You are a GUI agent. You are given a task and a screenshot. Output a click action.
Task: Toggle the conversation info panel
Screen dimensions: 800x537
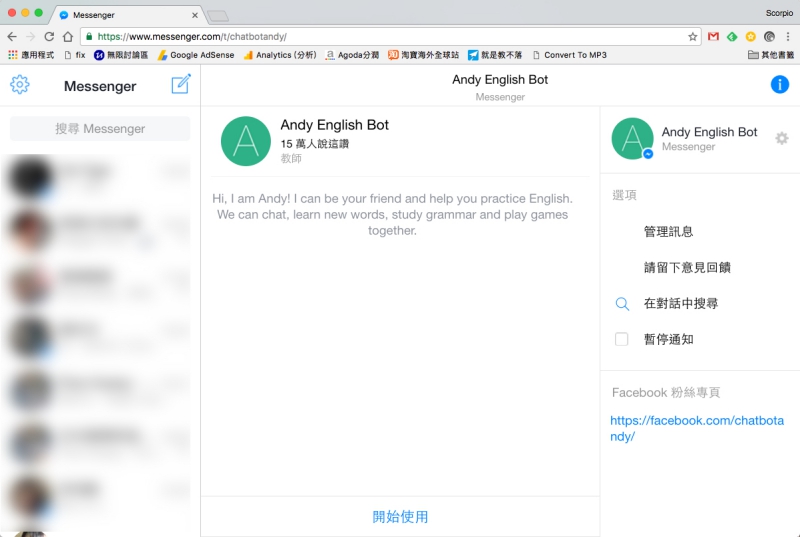[x=780, y=85]
